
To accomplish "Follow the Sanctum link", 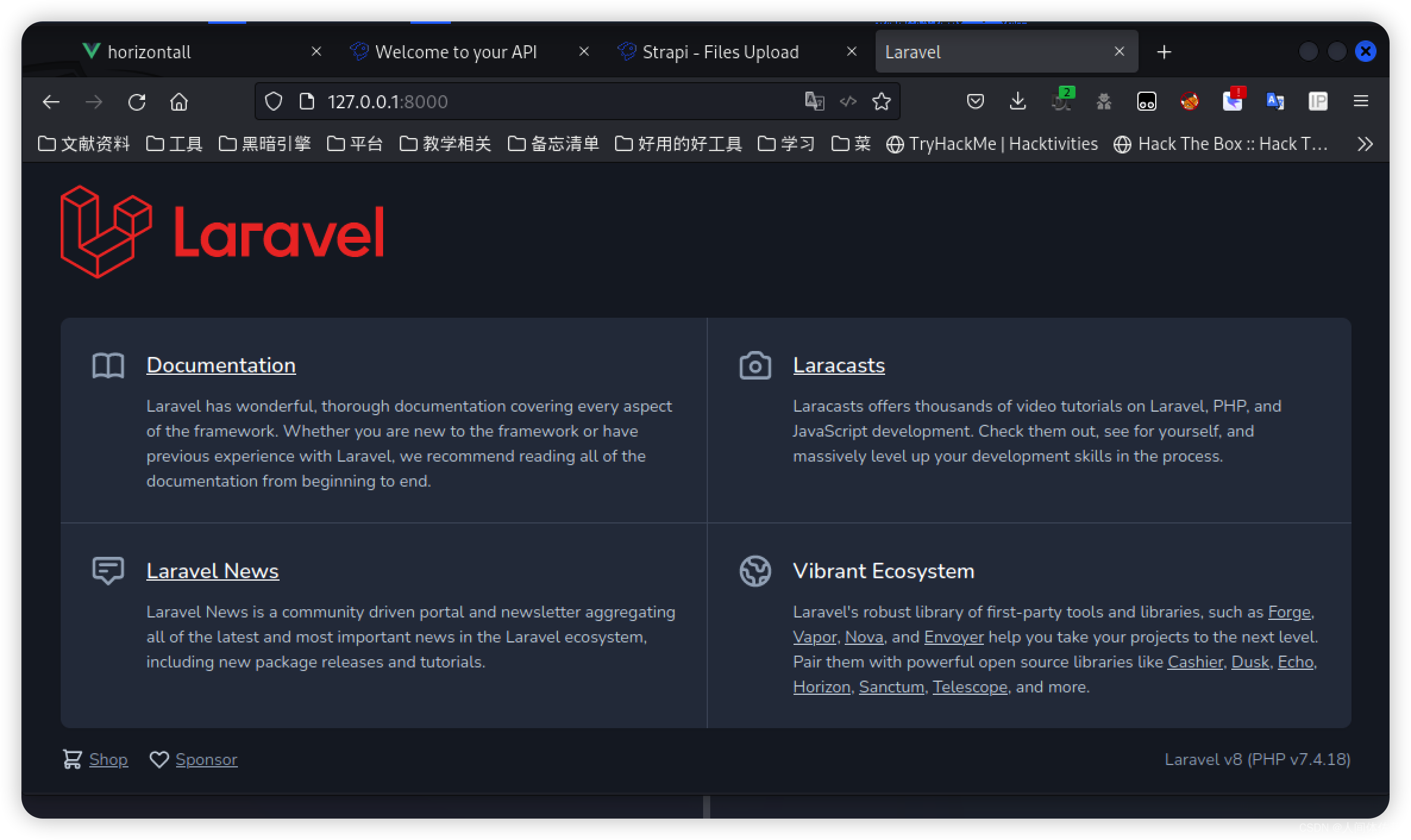I will click(x=891, y=687).
